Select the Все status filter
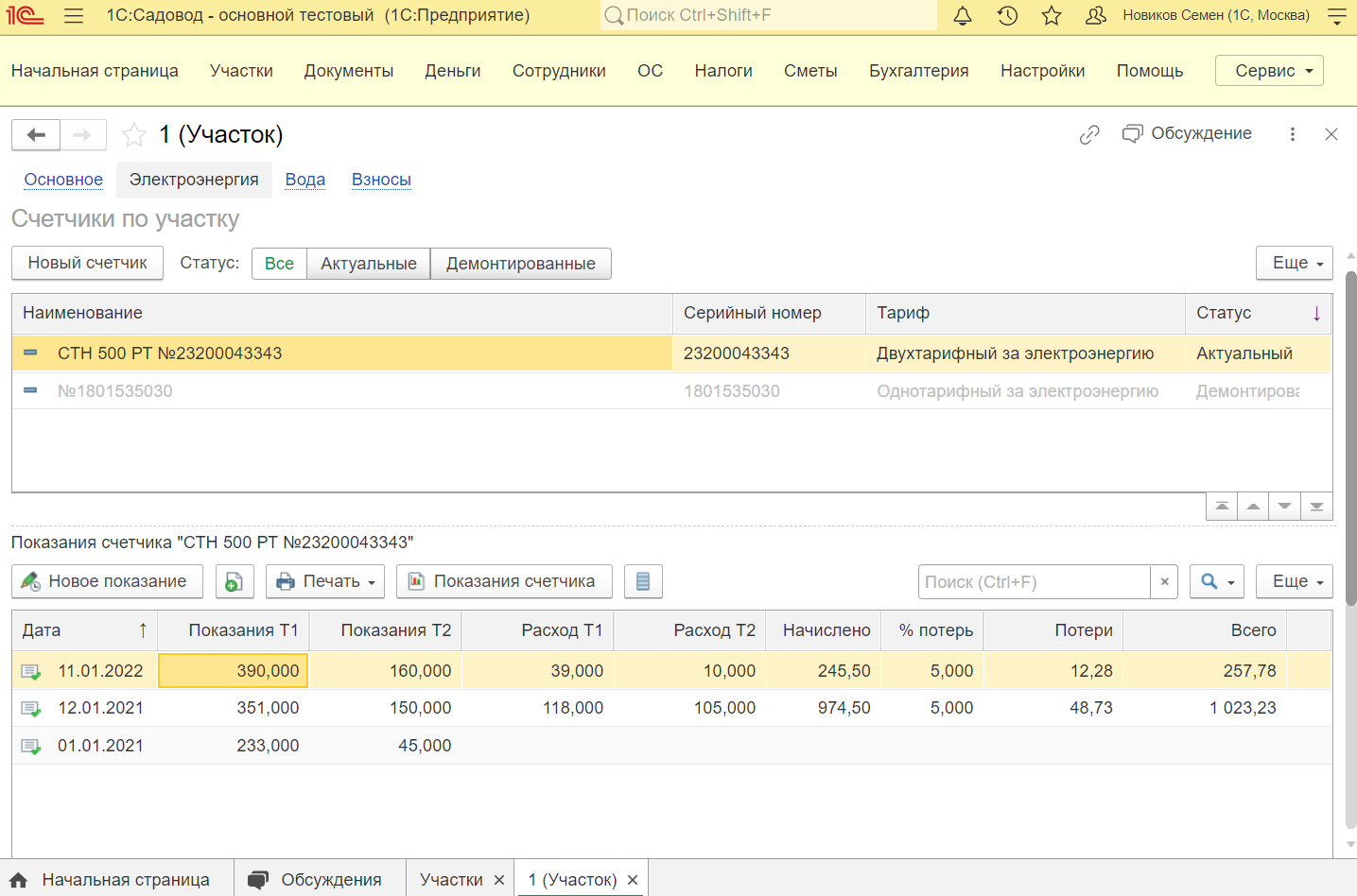This screenshot has width=1357, height=896. click(279, 264)
